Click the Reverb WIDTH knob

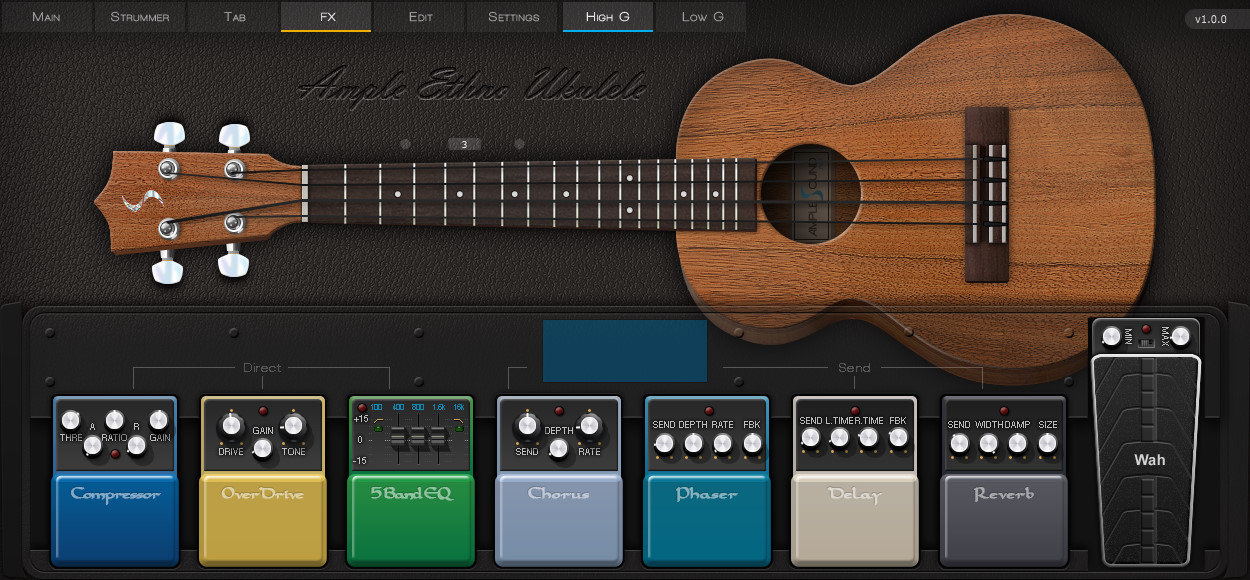pyautogui.click(x=988, y=443)
